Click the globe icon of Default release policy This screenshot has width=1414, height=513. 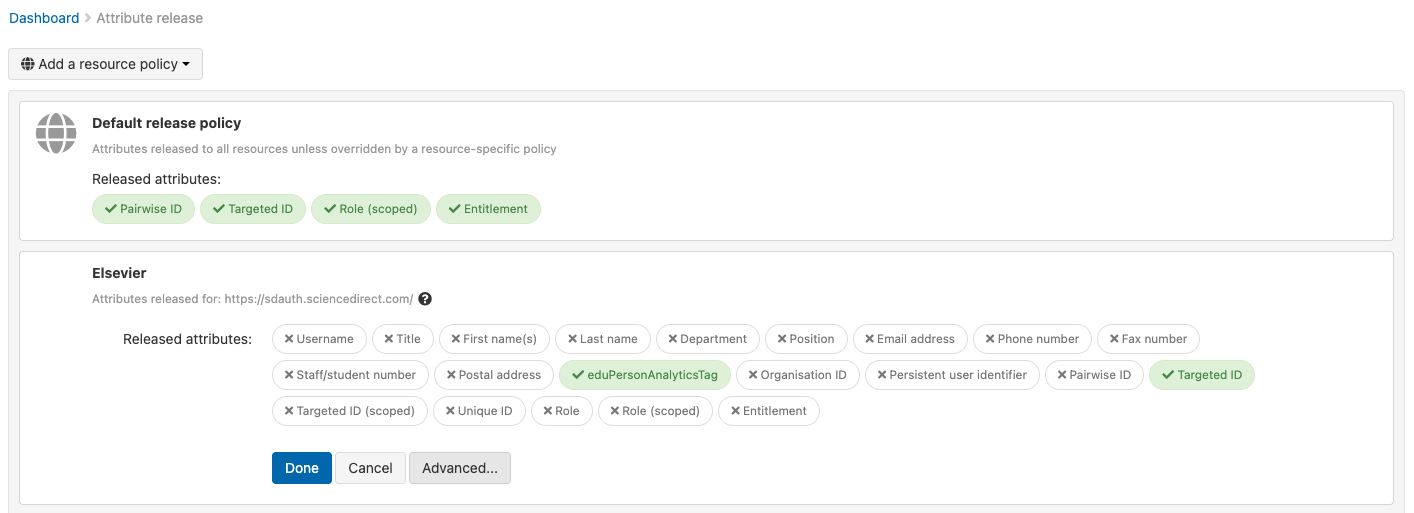click(x=56, y=133)
